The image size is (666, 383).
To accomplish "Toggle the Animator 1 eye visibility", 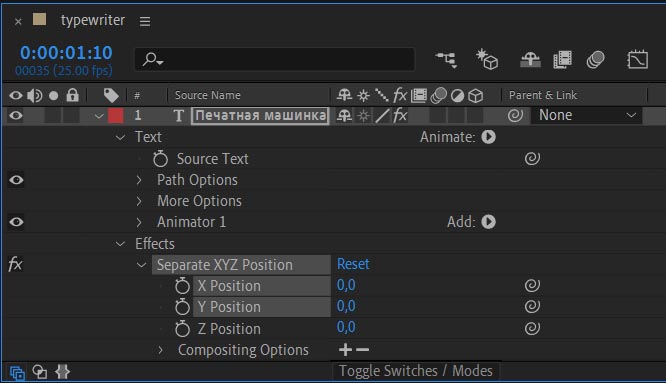I will pos(16,222).
